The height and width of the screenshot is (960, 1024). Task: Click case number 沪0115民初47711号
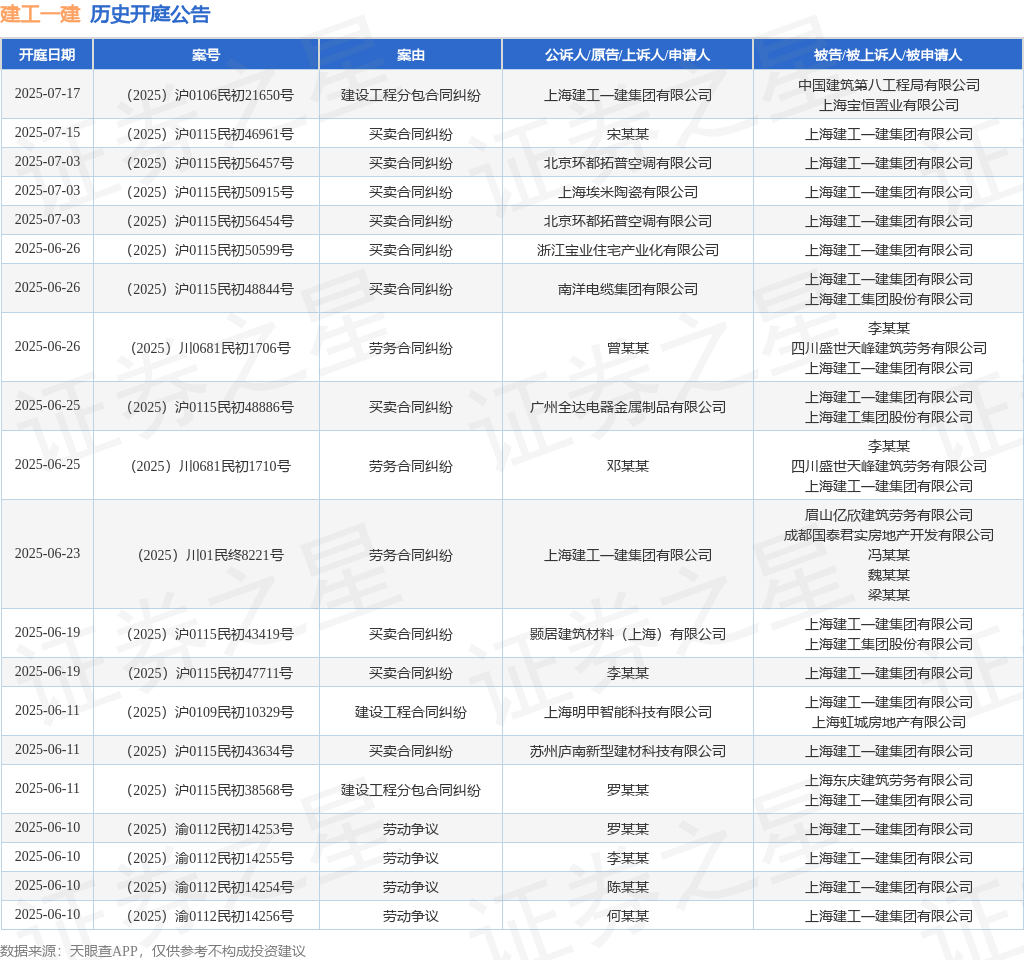(210, 673)
